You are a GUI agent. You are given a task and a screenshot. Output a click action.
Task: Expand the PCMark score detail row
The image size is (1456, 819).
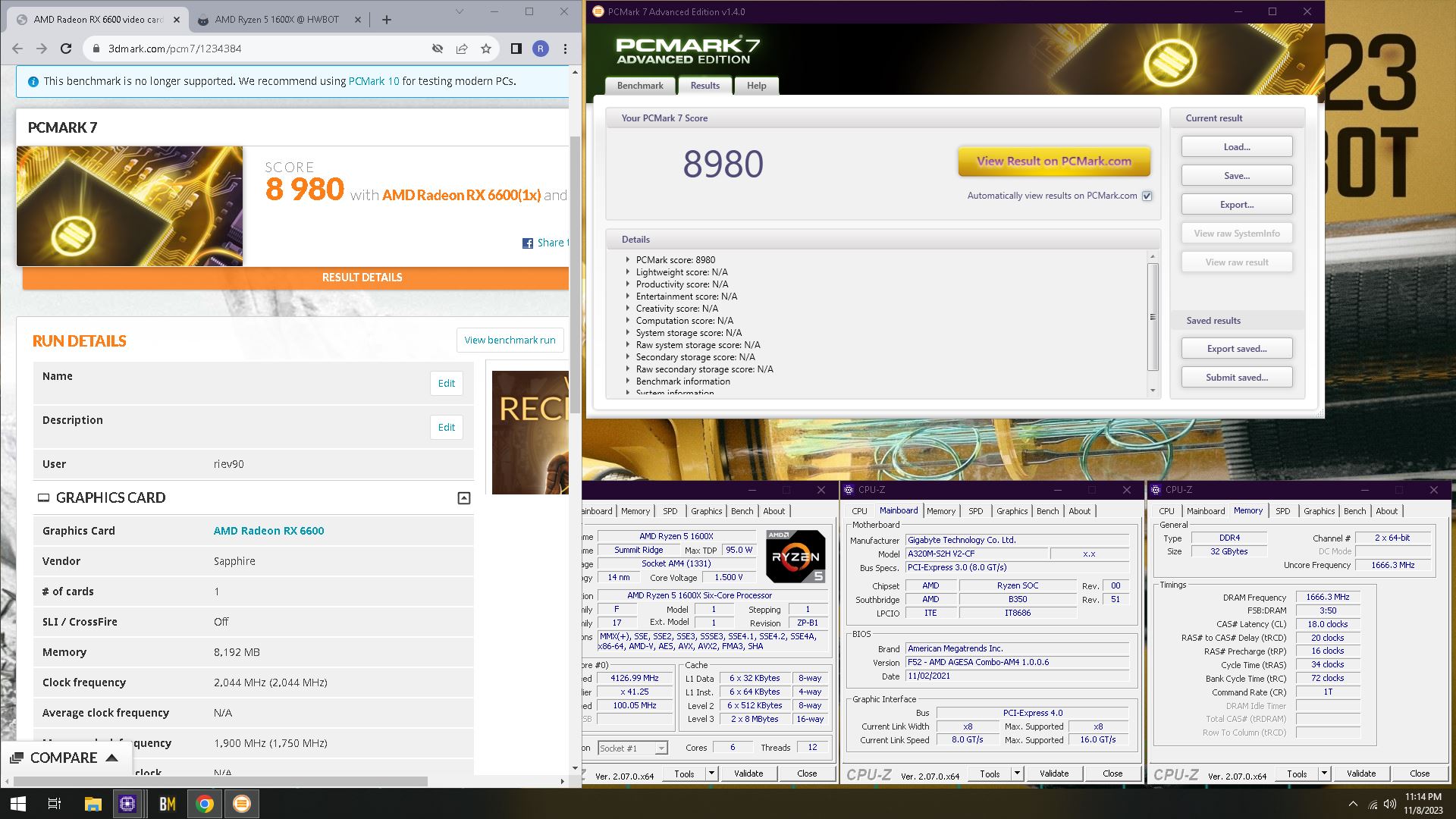click(x=628, y=260)
